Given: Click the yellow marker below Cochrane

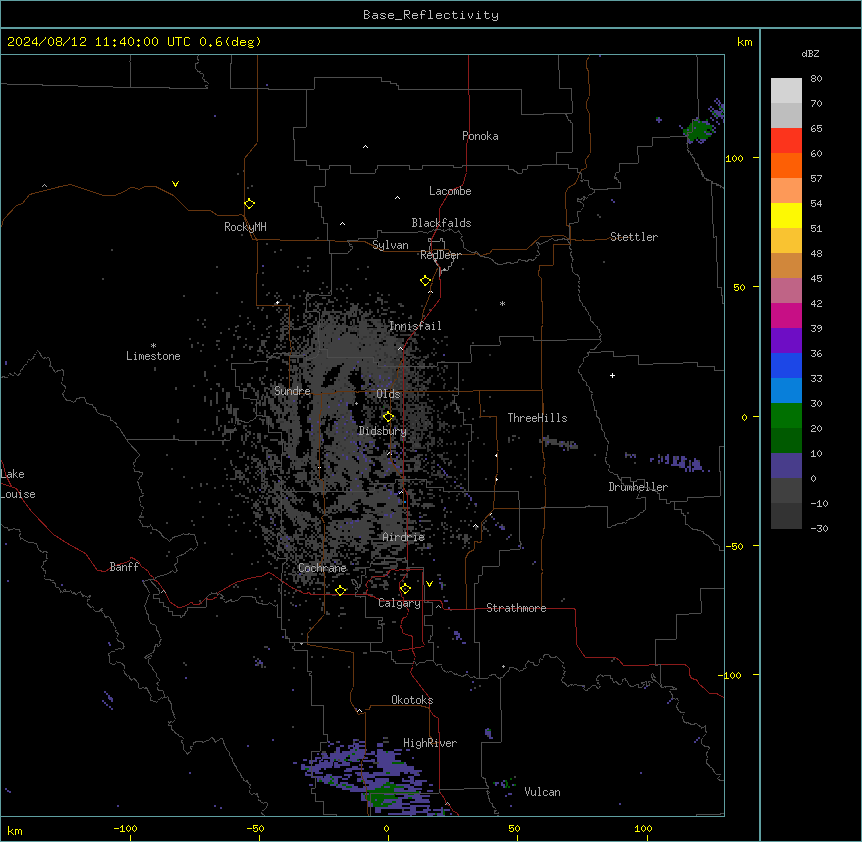Looking at the screenshot, I should (340, 590).
